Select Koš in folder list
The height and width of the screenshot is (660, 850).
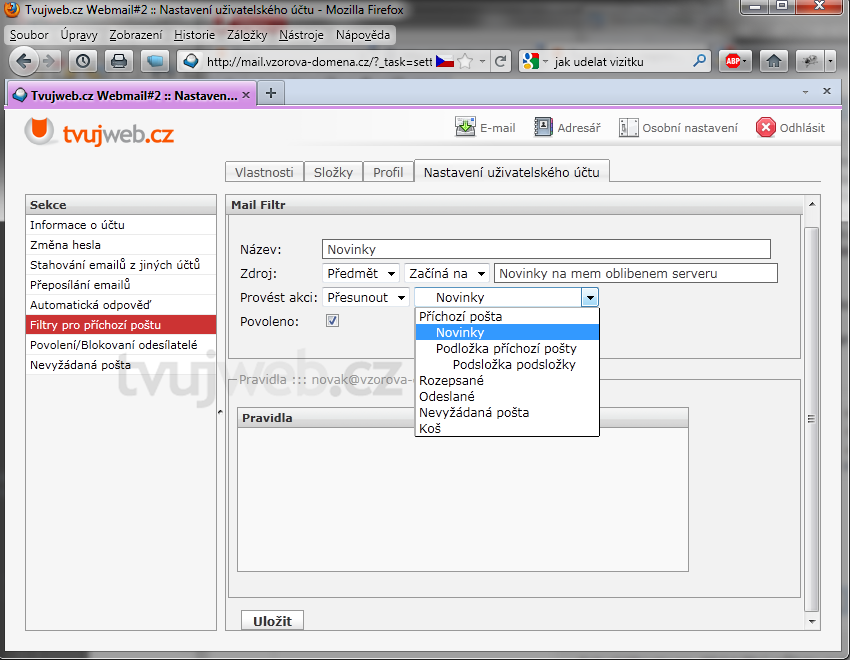(x=430, y=428)
